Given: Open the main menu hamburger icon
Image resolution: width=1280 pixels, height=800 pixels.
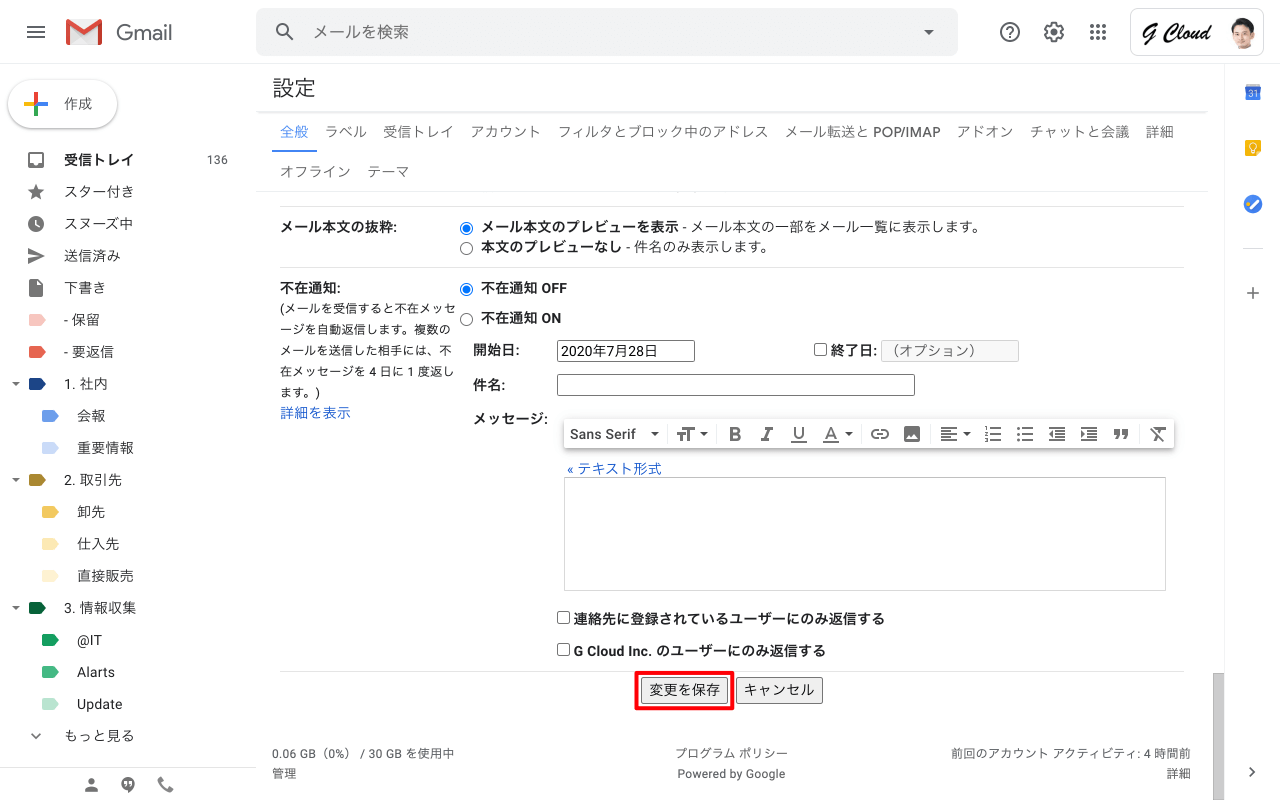Looking at the screenshot, I should coord(36,32).
